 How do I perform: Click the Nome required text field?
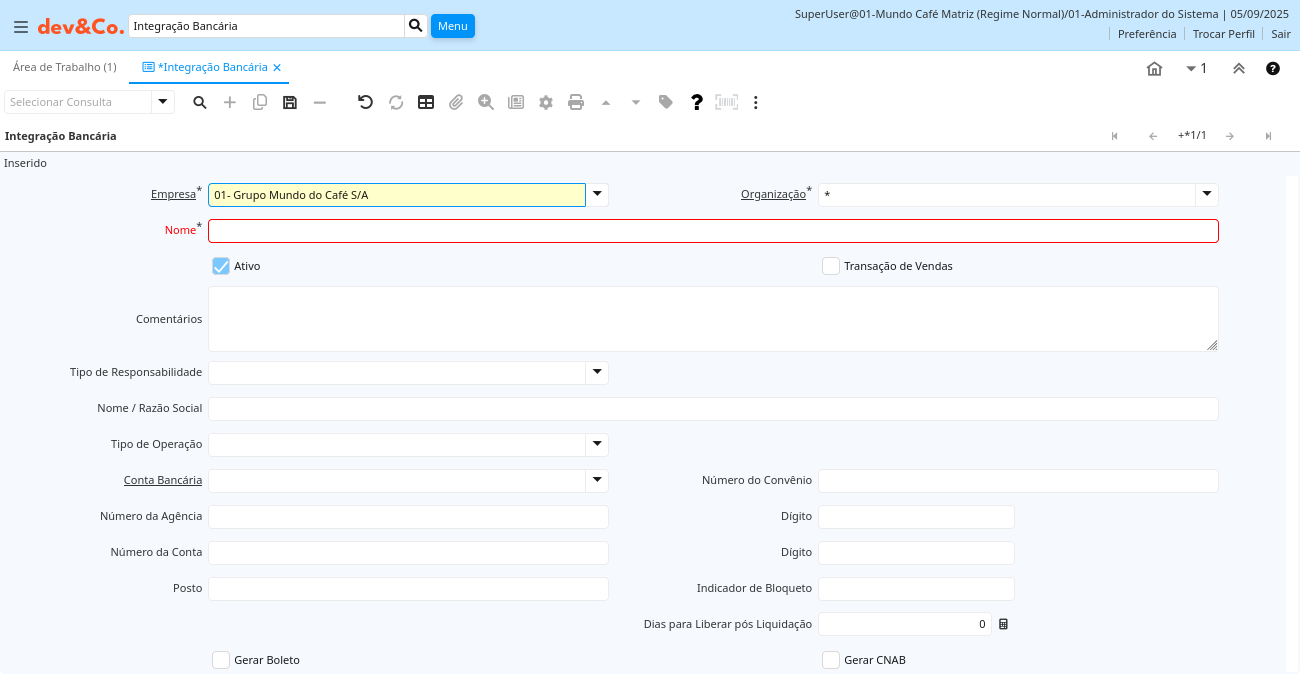coord(713,231)
